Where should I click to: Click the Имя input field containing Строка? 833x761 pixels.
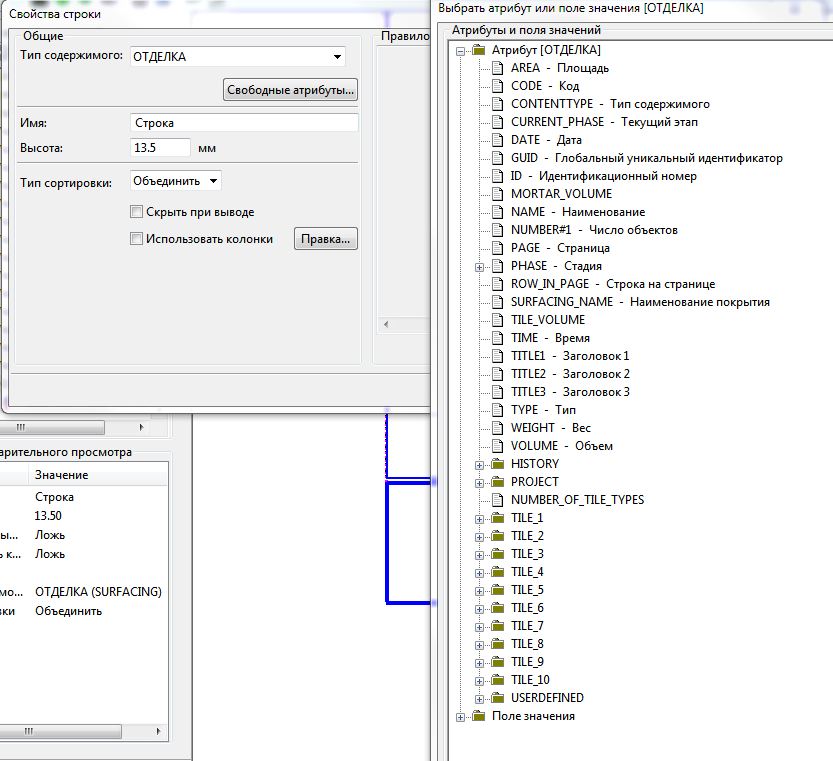pyautogui.click(x=244, y=123)
